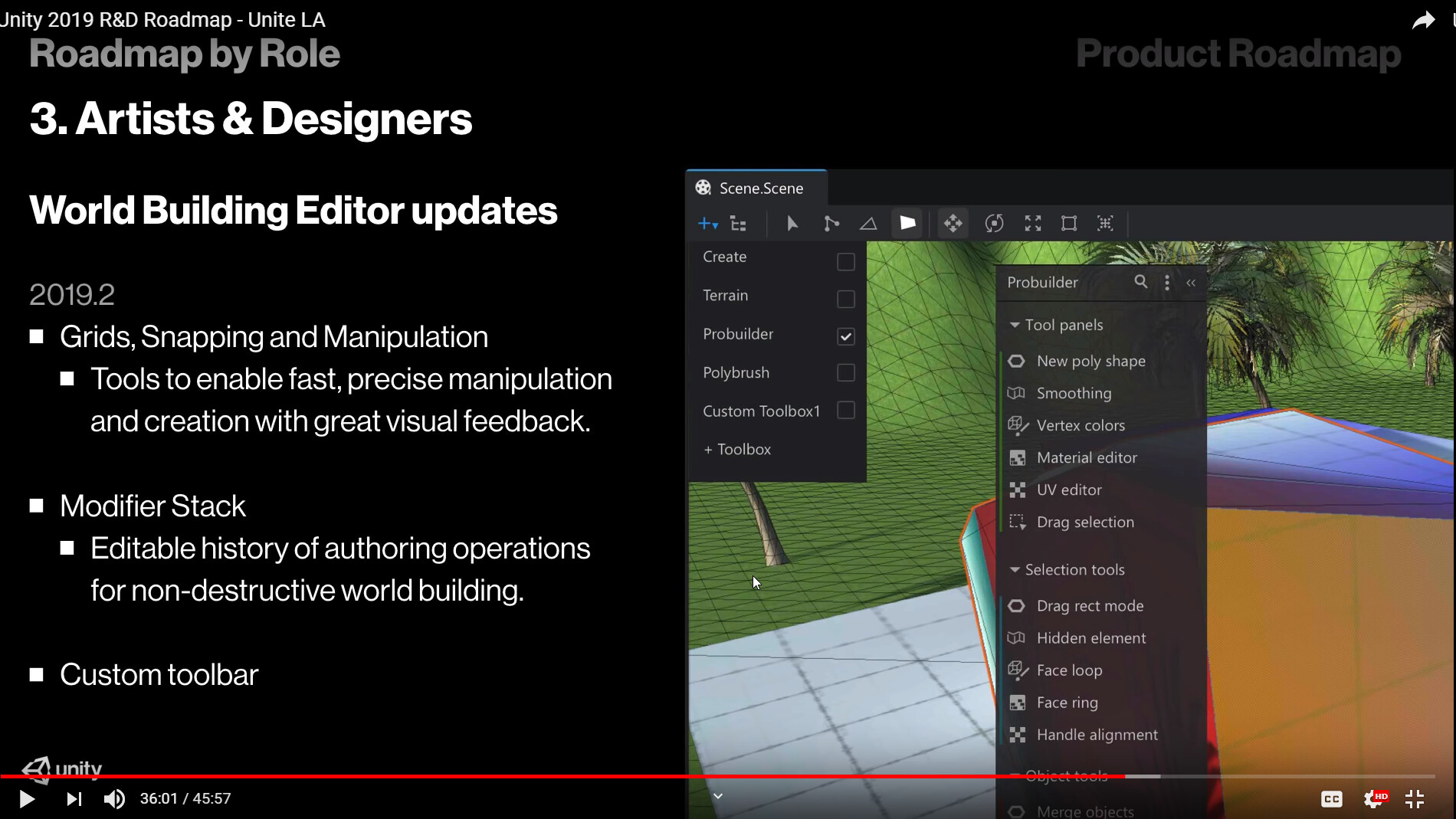Click Drag rect mode label
Viewport: 1456px width, 819px height.
click(x=1090, y=606)
